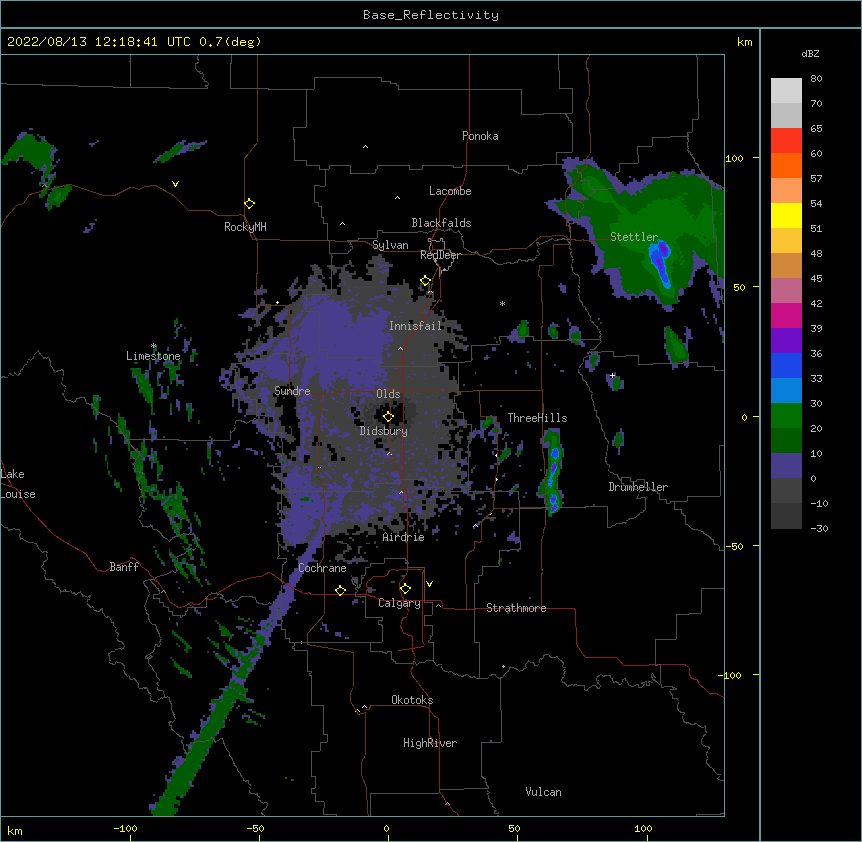Click the magenta legend swatch below 42
Image resolution: width=862 pixels, height=842 pixels.
click(786, 315)
